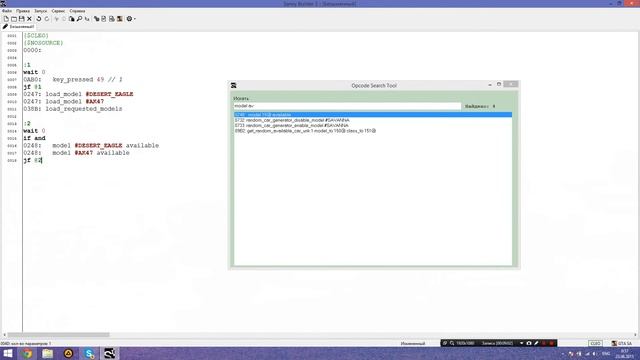Click code line key_pressed 49
Viewport: 640px width, 360px height.
73,80
